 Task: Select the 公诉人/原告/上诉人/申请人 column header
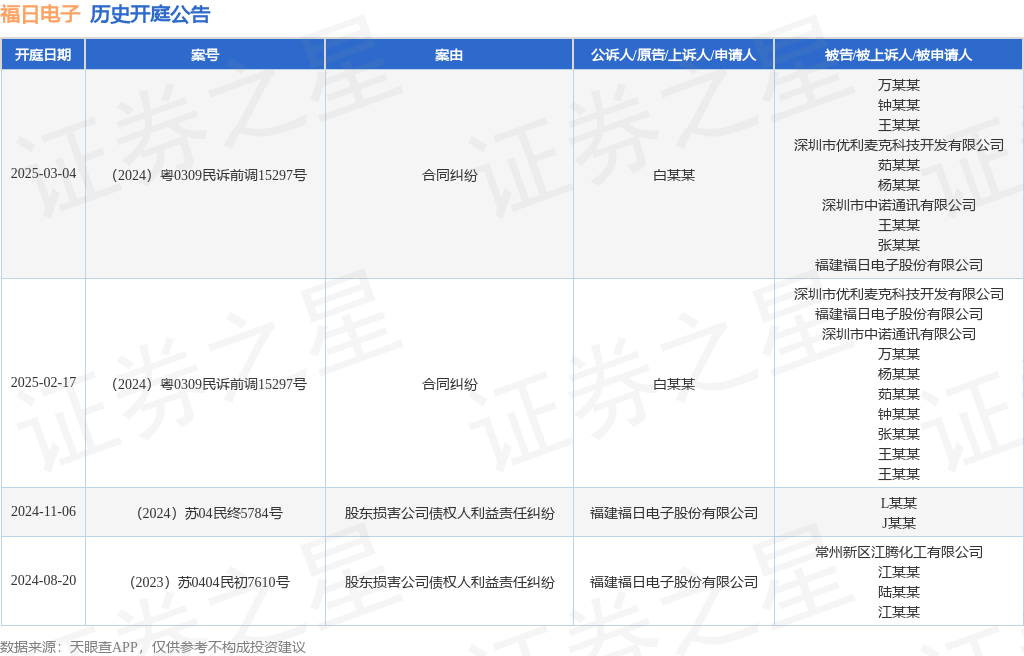click(674, 55)
